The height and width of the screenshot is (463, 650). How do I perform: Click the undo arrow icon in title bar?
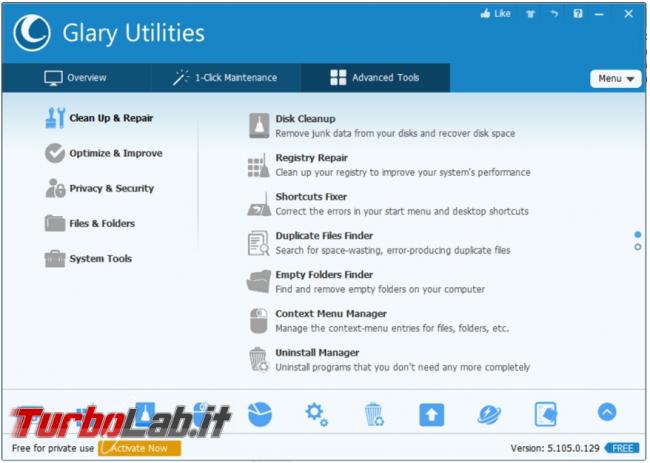(554, 14)
